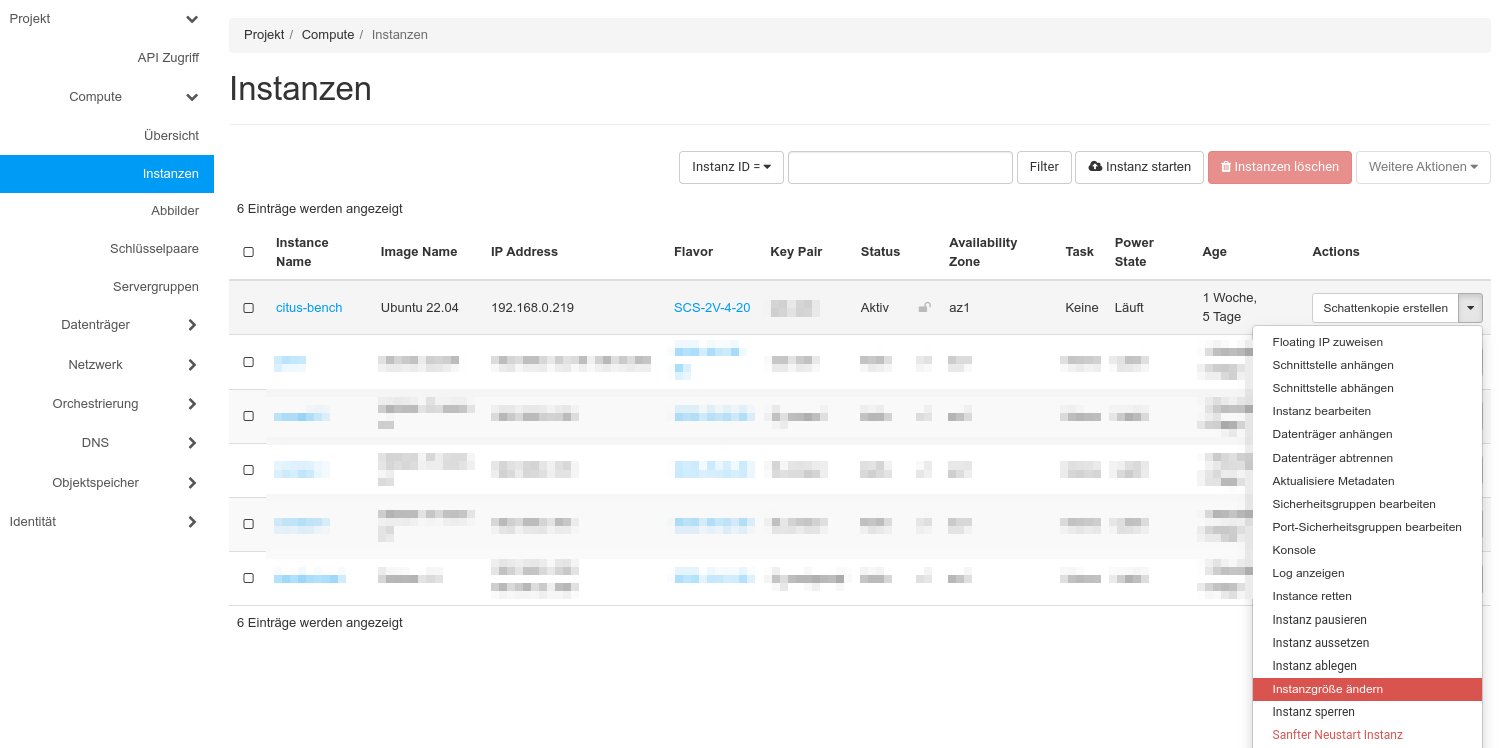Viewport: 1499px width, 748px height.
Task: Open the active Instanzen sidebar item
Action: (107, 174)
